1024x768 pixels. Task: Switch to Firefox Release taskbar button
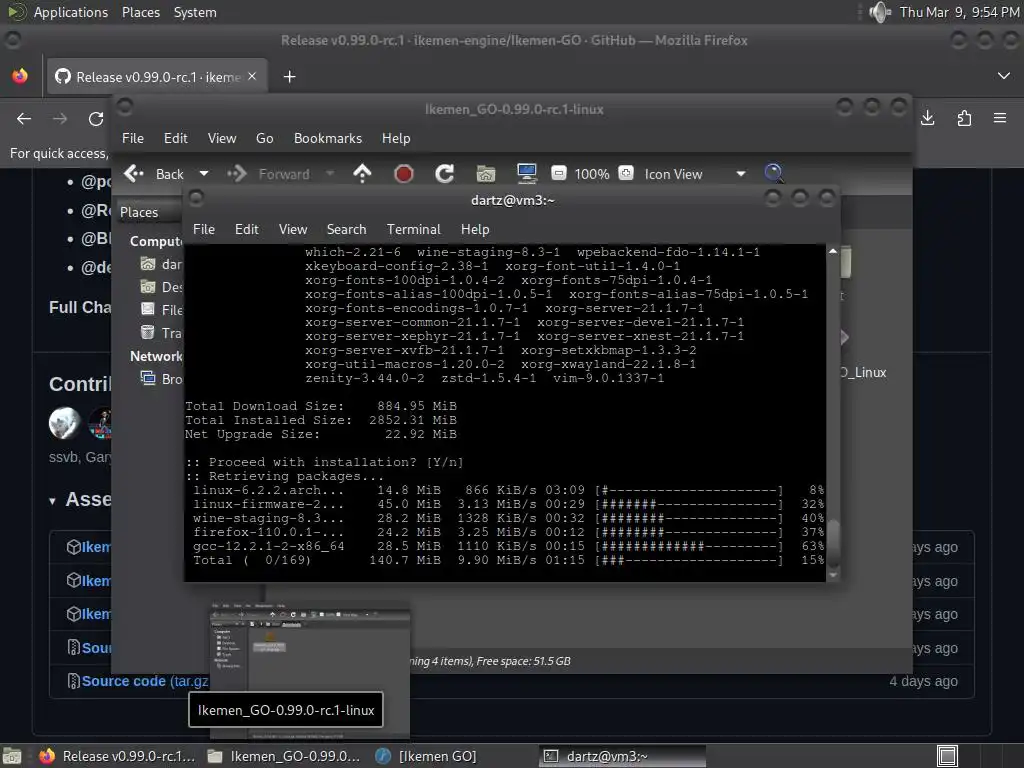click(116, 756)
